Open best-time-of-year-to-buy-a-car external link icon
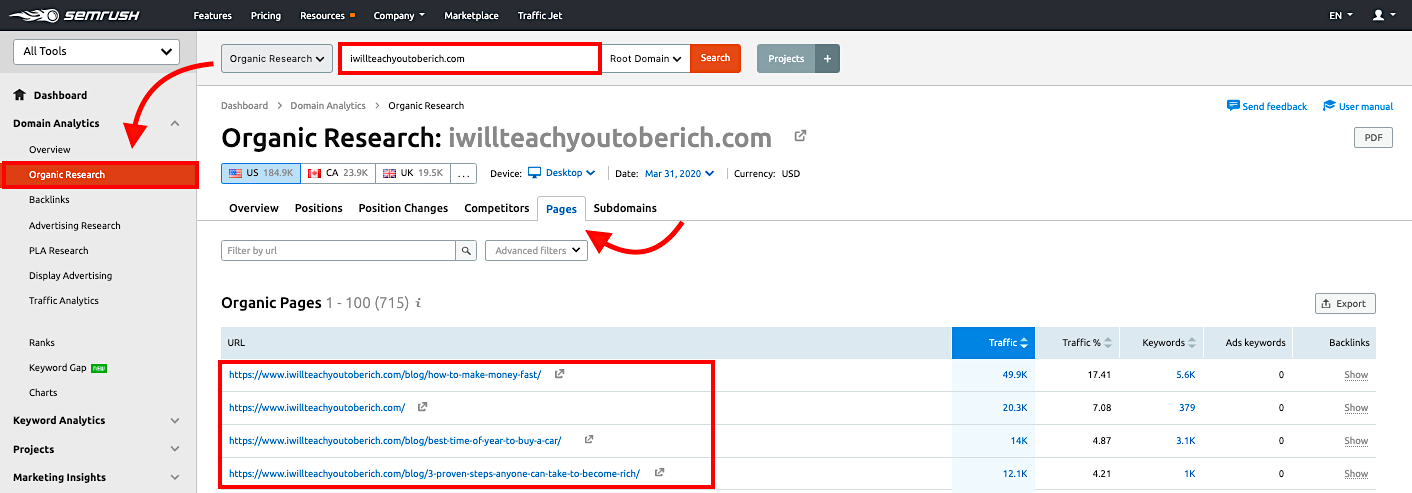This screenshot has height=493, width=1412. tap(589, 440)
